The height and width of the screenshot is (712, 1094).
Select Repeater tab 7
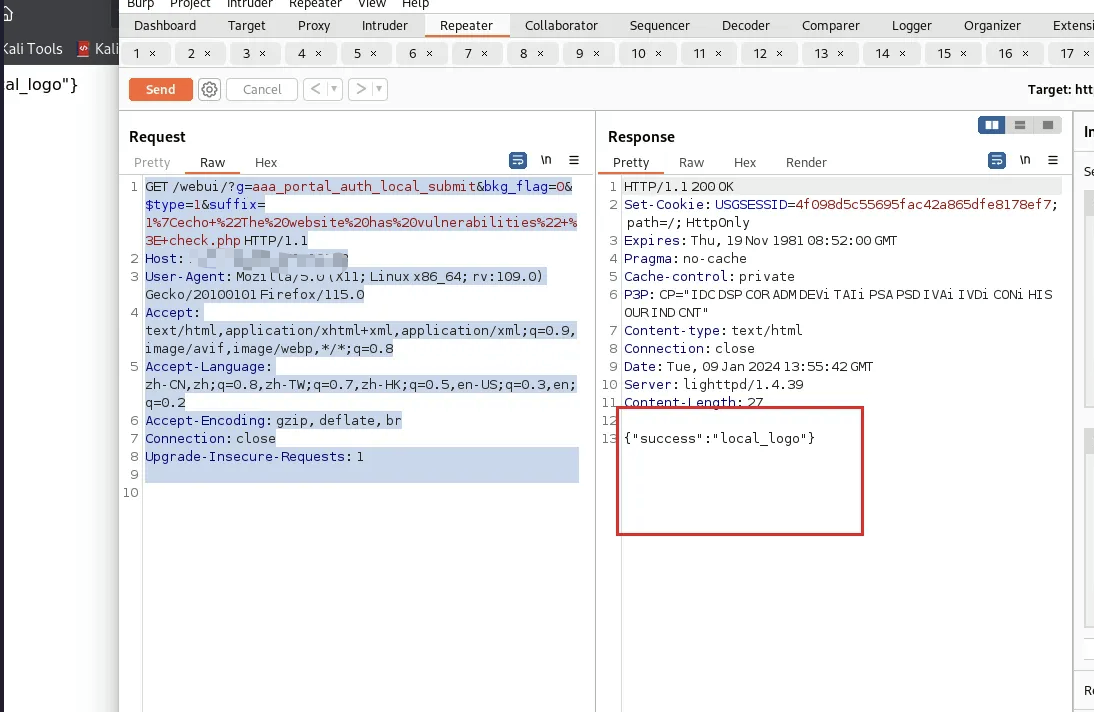(x=468, y=53)
